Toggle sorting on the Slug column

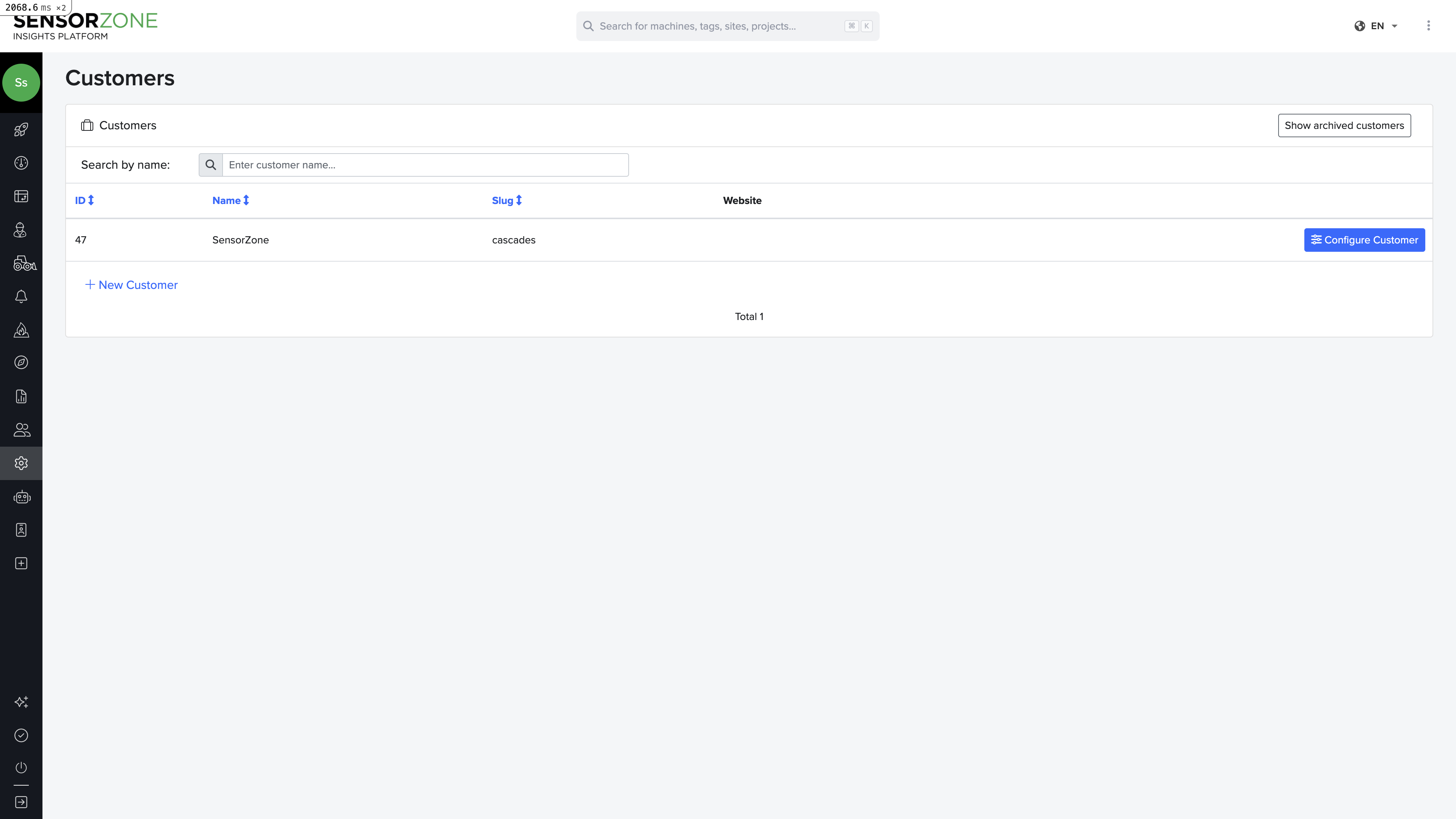(506, 200)
